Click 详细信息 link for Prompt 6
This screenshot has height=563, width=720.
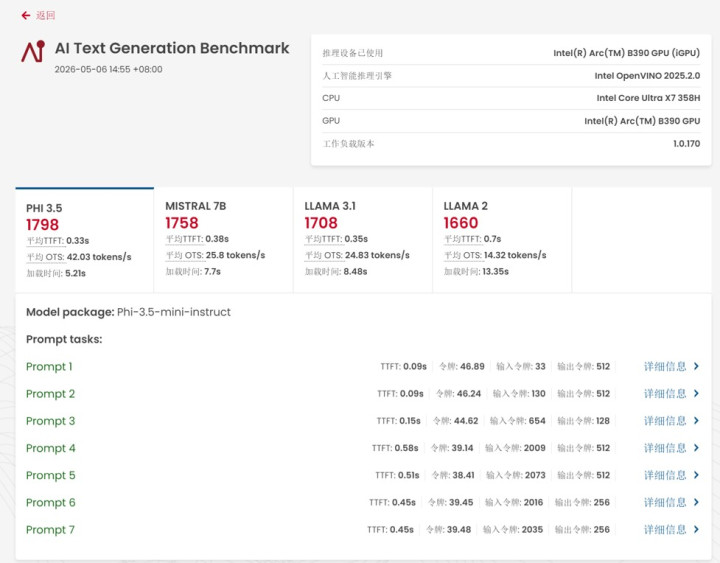pos(665,502)
